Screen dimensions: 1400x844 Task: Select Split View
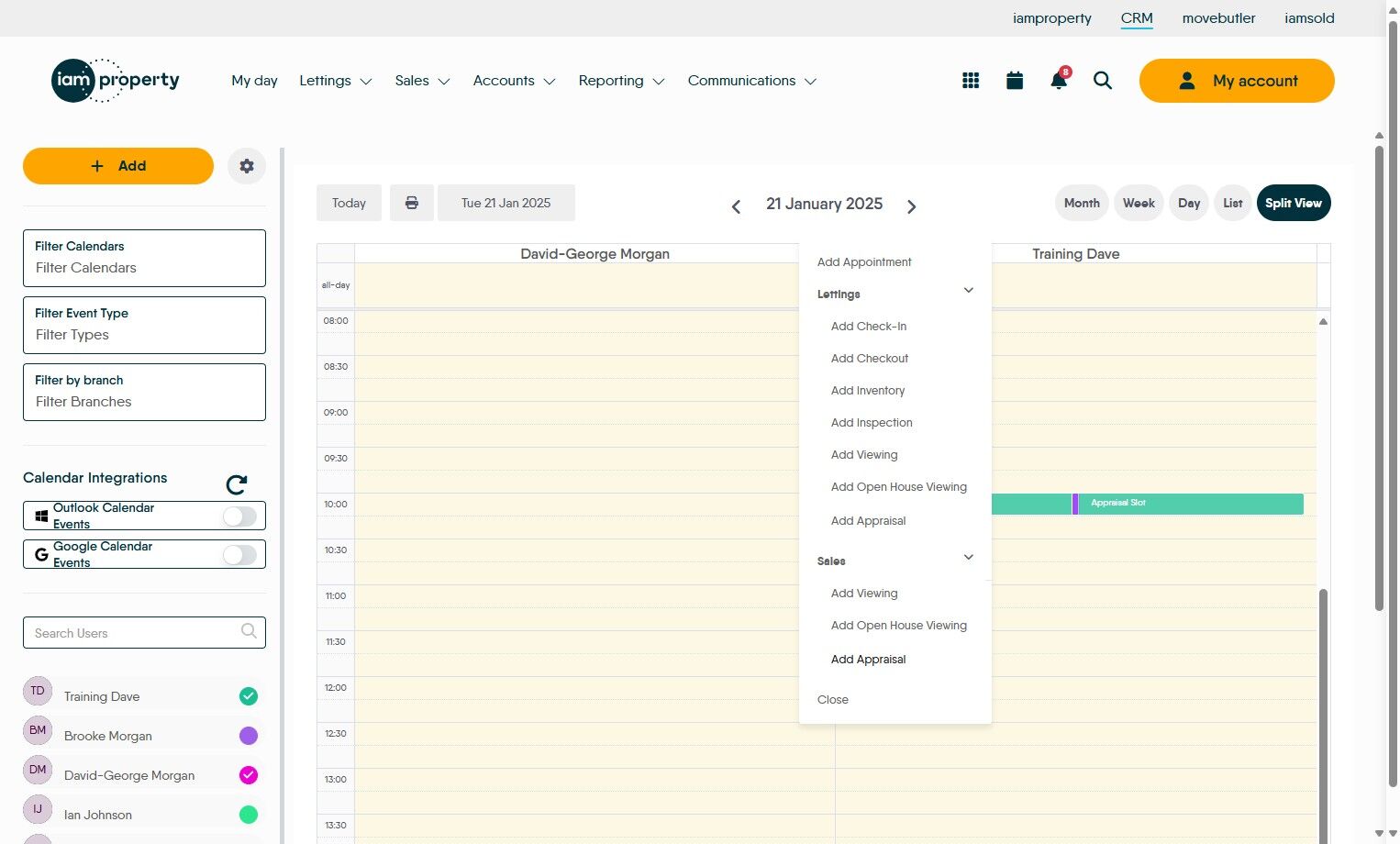1294,203
